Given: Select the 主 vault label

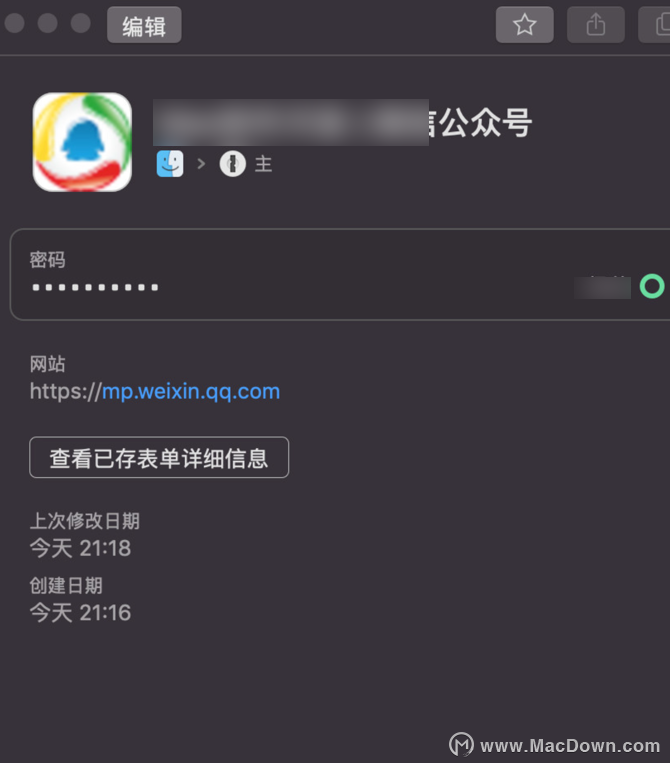Looking at the screenshot, I should coord(263,164).
